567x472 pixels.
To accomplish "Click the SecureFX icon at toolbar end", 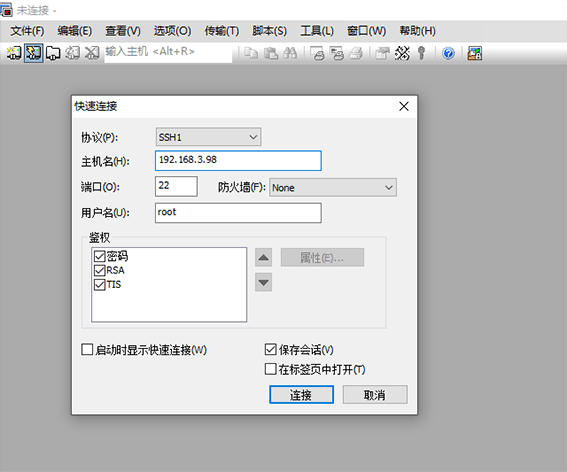I will click(474, 53).
